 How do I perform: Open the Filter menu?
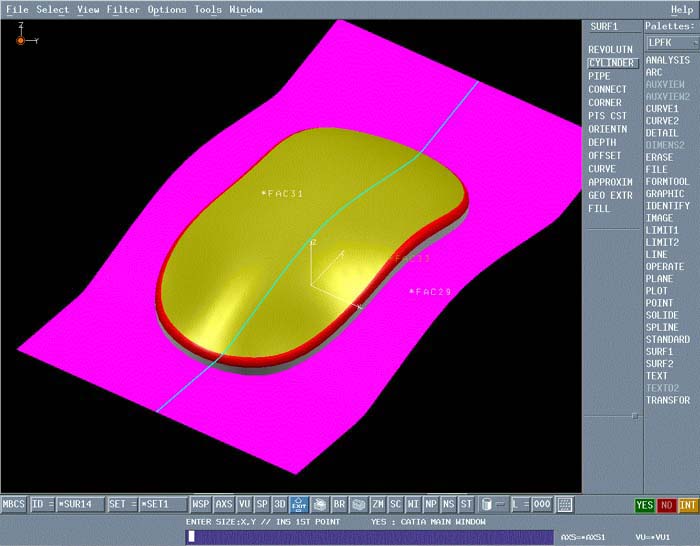[x=123, y=9]
